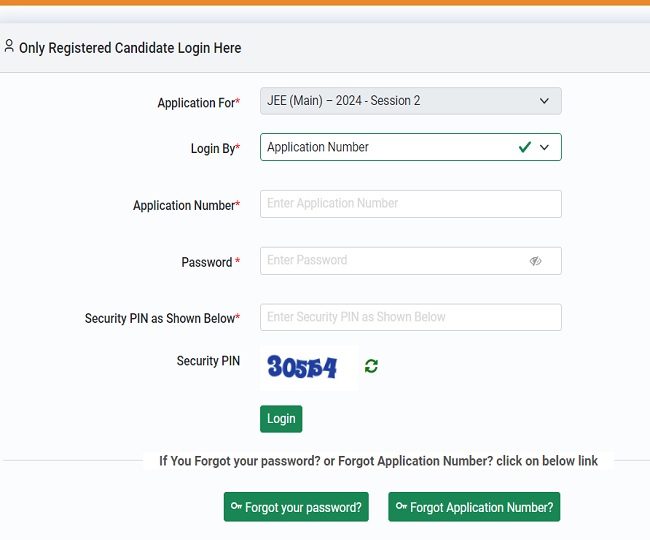Click the key icon on Forgot your password
The height and width of the screenshot is (540, 650).
236,507
